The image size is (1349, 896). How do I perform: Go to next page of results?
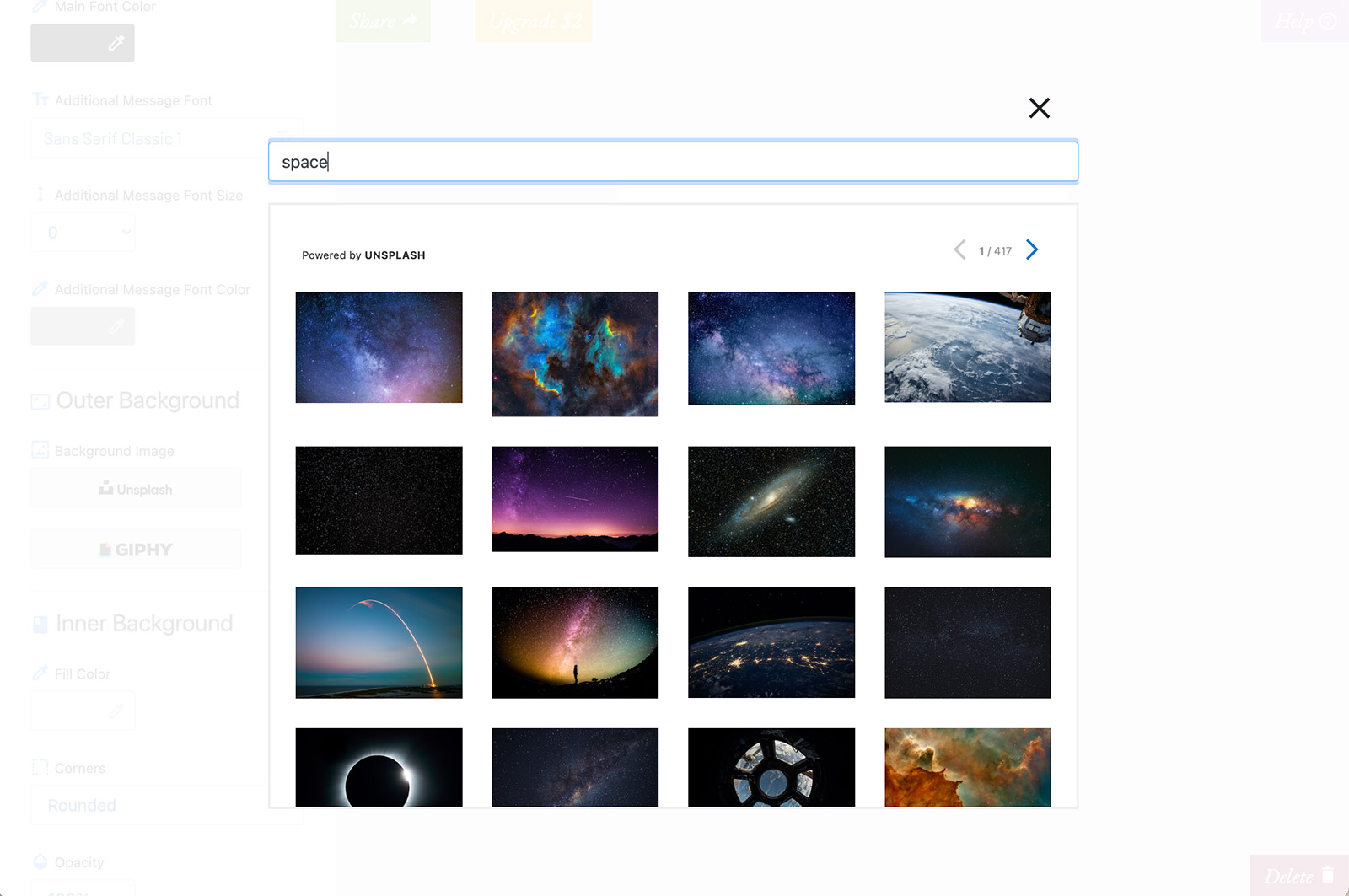click(x=1032, y=249)
